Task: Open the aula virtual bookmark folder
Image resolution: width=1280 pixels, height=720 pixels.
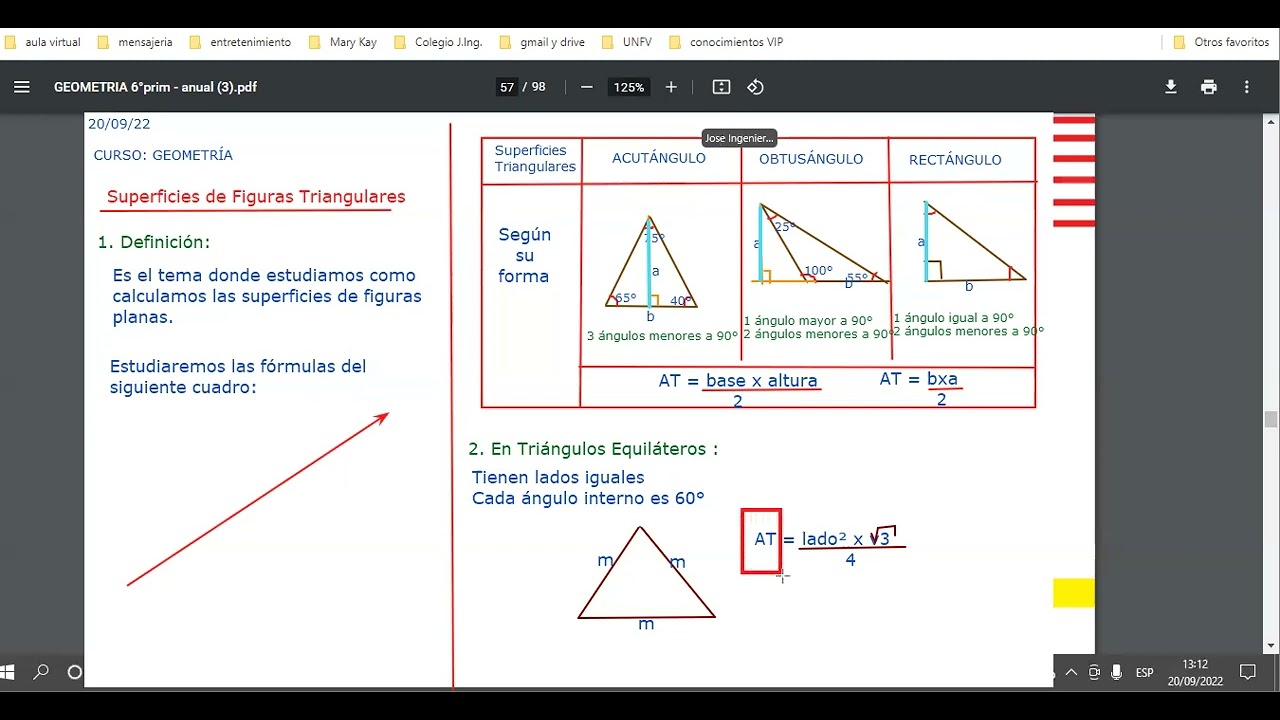Action: [43, 42]
